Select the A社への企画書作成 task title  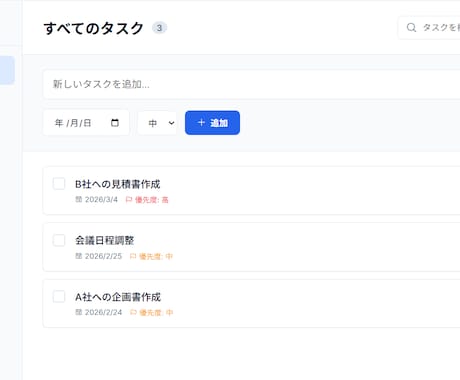pyautogui.click(x=118, y=297)
